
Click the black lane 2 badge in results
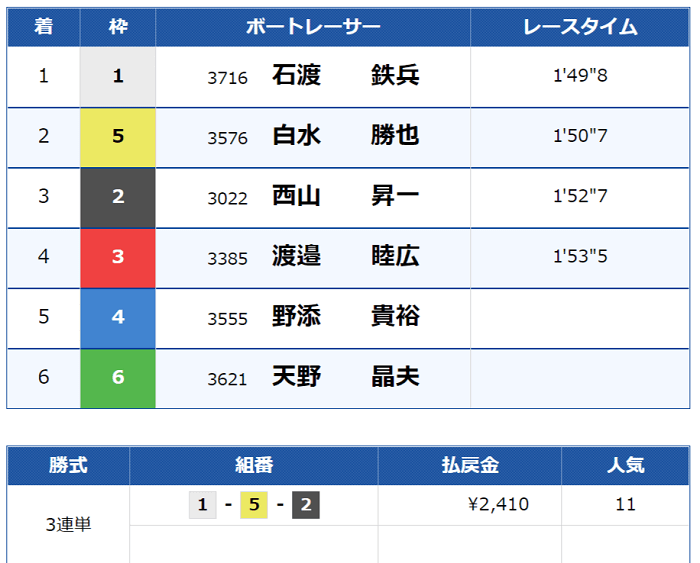[x=118, y=196]
